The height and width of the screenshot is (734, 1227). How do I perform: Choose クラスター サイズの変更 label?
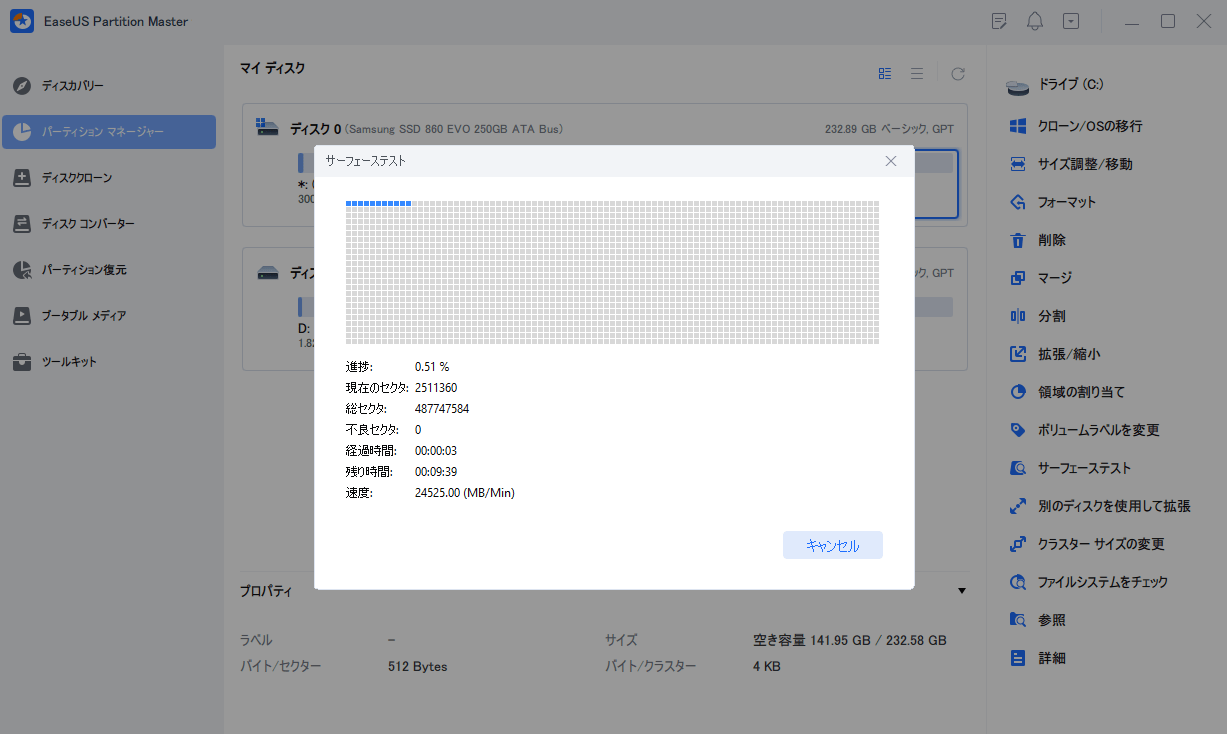1101,544
